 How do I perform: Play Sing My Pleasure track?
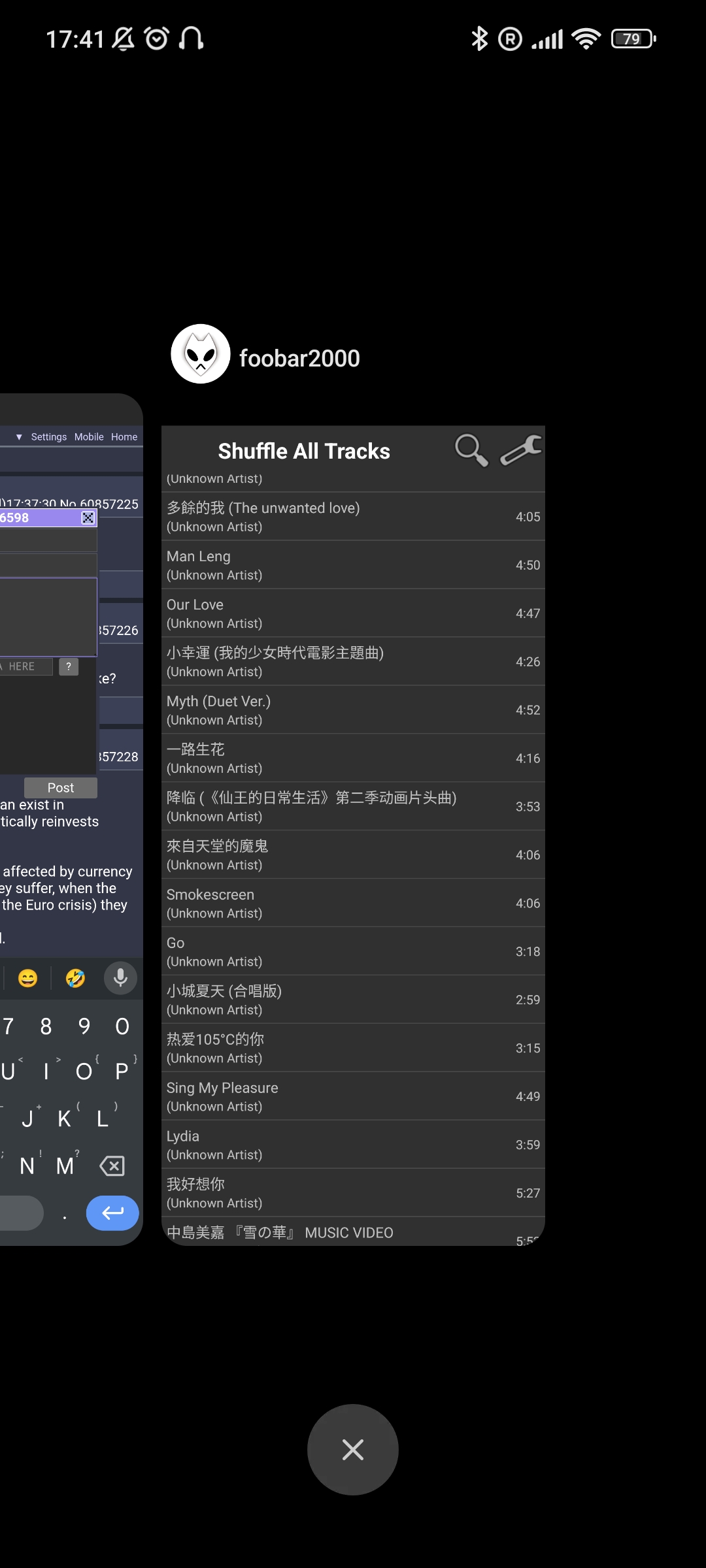pyautogui.click(x=353, y=1097)
